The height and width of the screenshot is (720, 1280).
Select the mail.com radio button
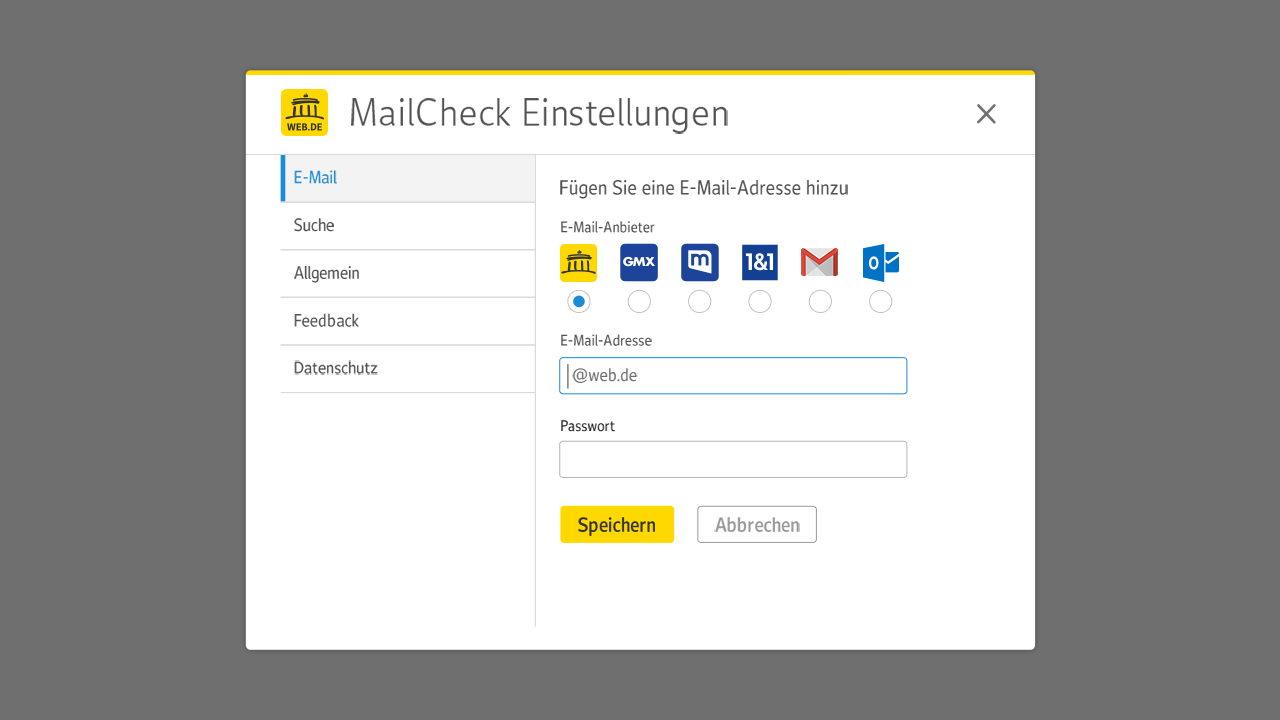click(700, 301)
